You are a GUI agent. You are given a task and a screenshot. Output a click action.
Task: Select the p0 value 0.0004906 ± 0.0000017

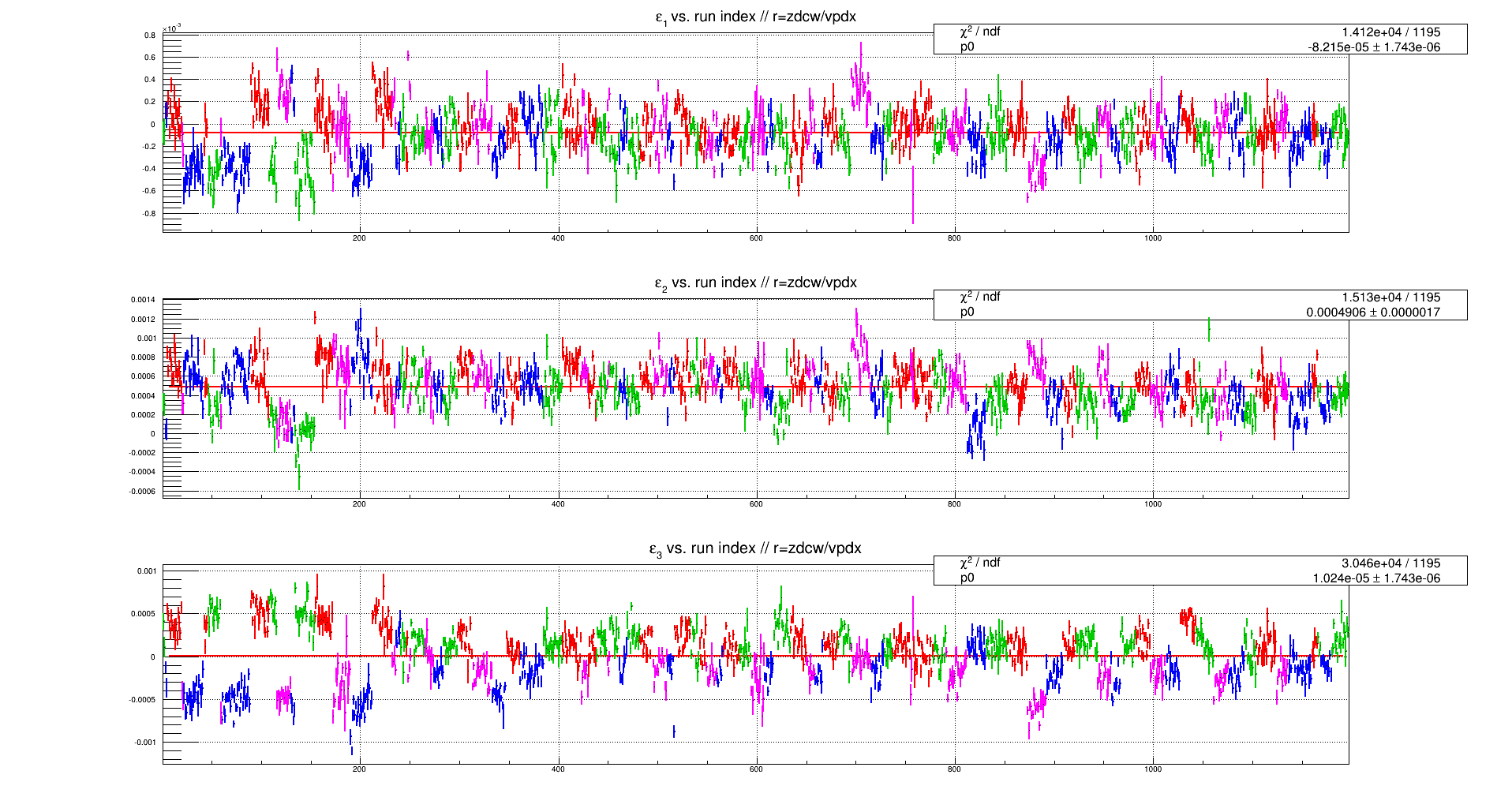pos(1373,312)
